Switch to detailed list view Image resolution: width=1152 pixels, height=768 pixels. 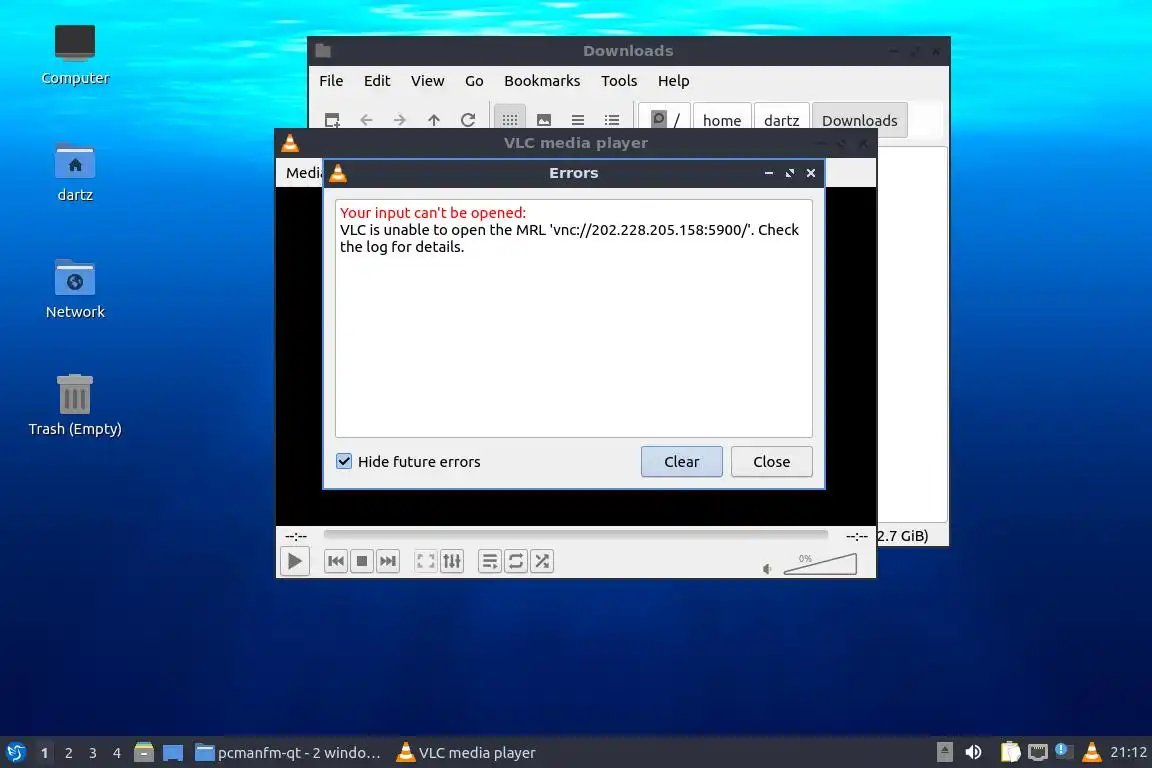point(612,120)
